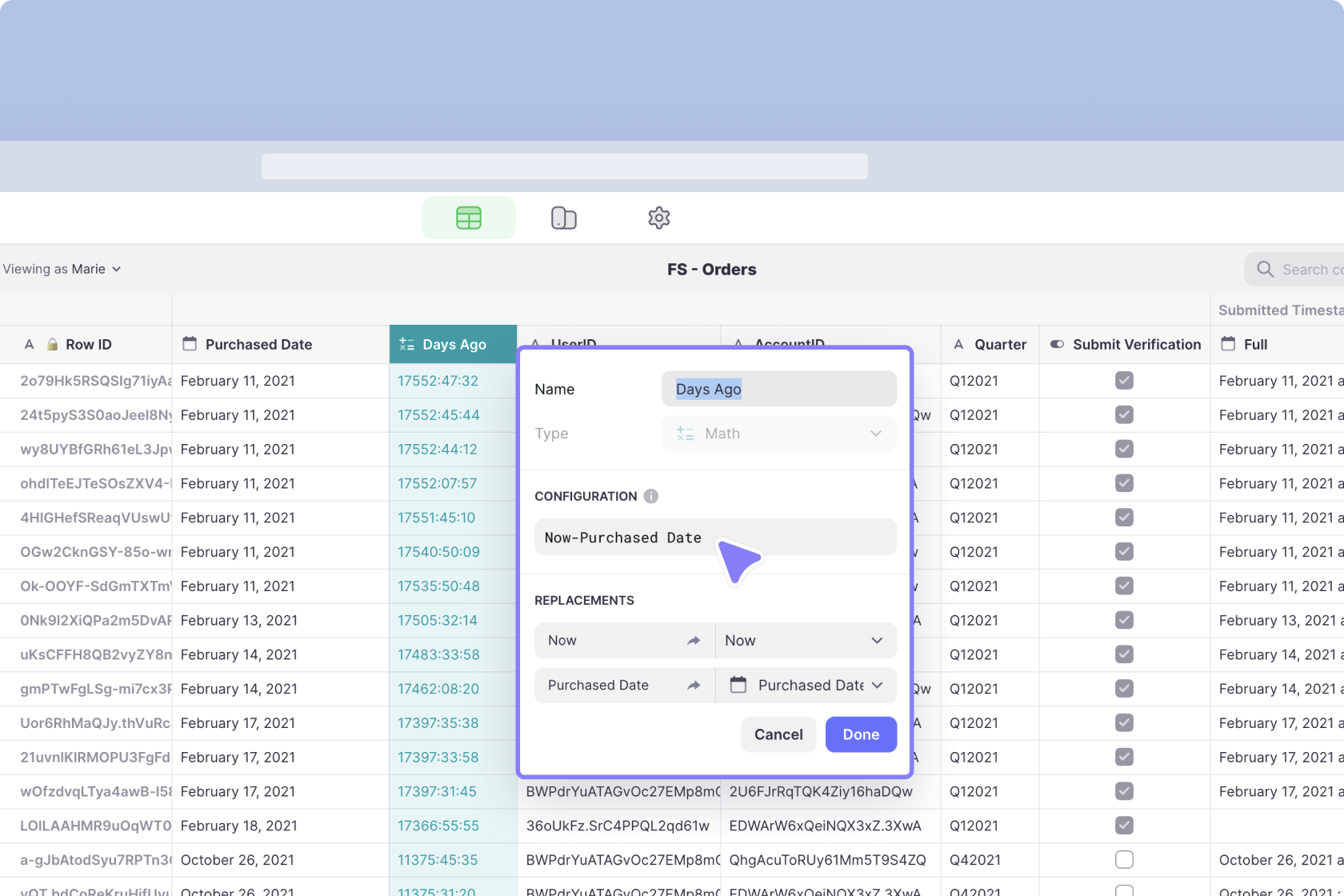Edit the Now-Purchased Date formula field
This screenshot has height=896, width=1344.
(715, 537)
